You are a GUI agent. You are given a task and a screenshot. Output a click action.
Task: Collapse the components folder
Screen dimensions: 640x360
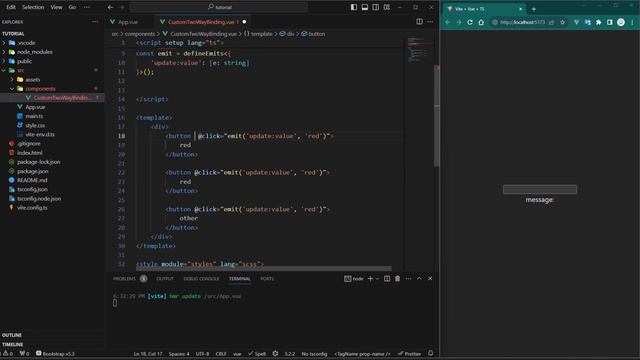click(x=40, y=89)
